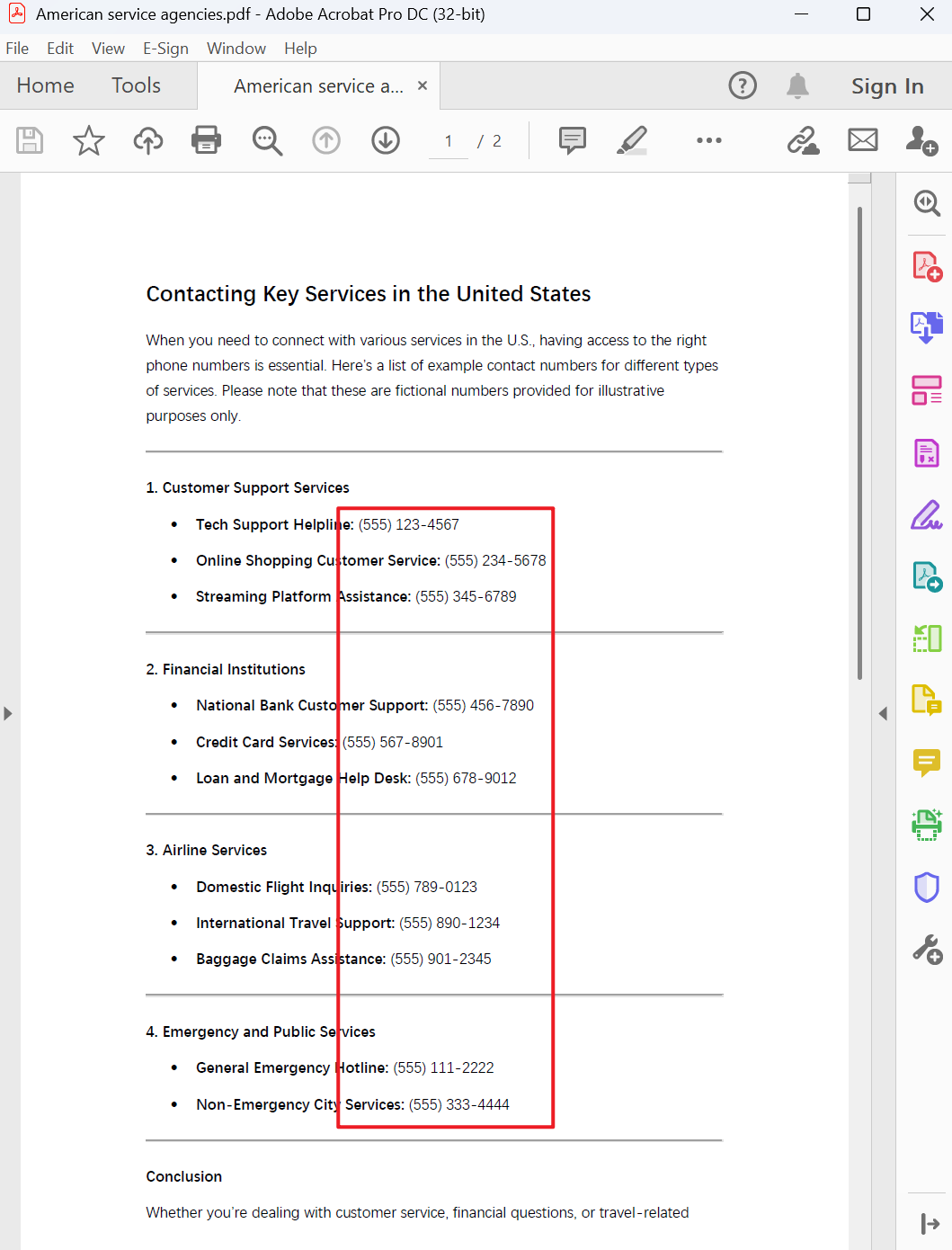This screenshot has width=952, height=1250.
Task: Open the E-Sign menu
Action: pyautogui.click(x=165, y=48)
